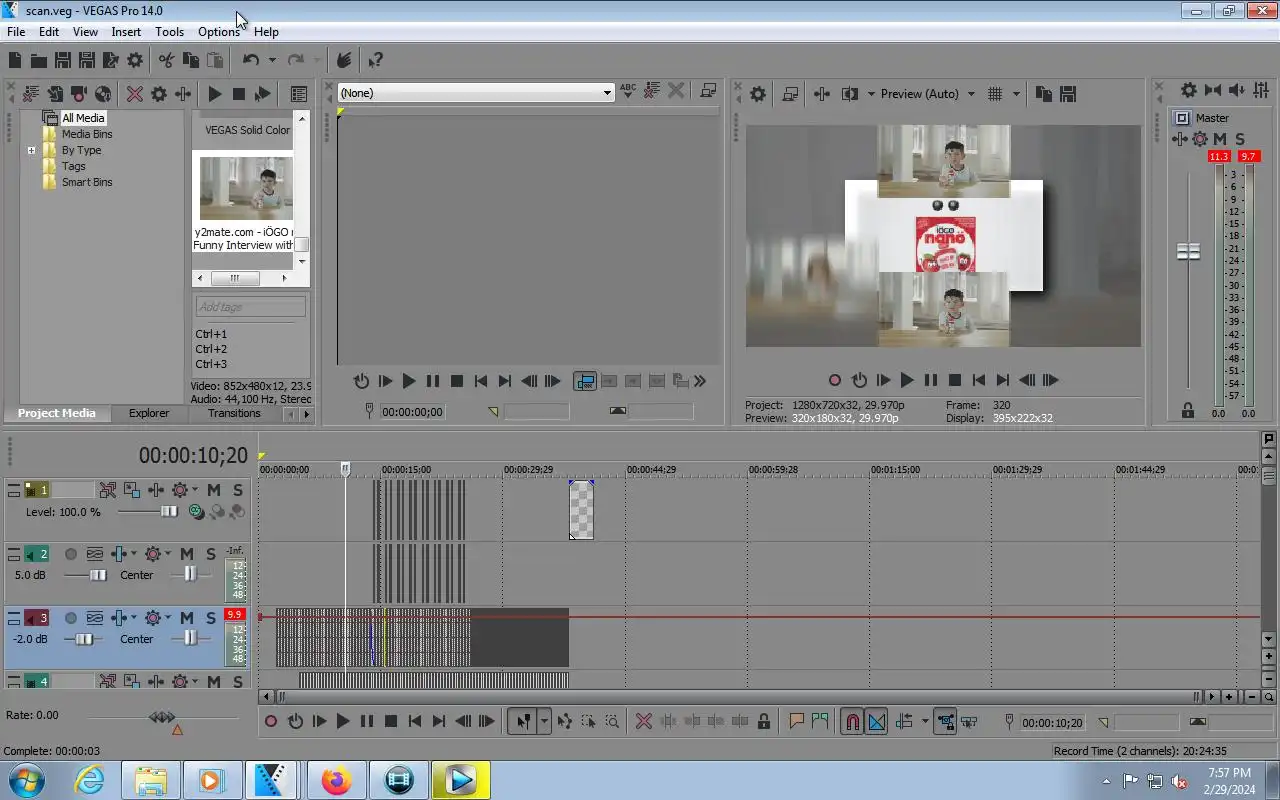Image resolution: width=1280 pixels, height=800 pixels.
Task: Select the Zoom edit tool
Action: click(612, 721)
